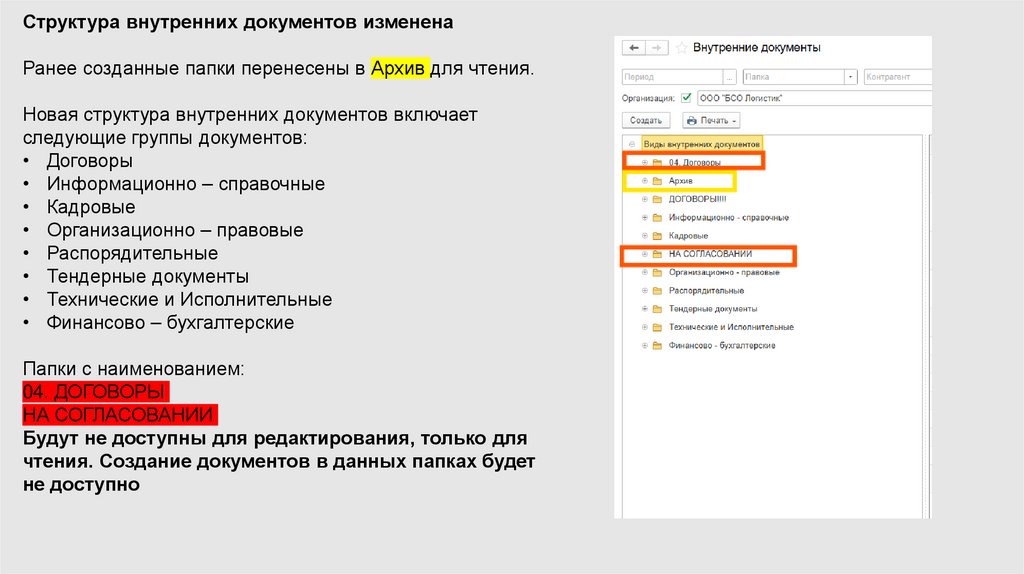Expand the Технические и Исполнительные node

tap(645, 327)
